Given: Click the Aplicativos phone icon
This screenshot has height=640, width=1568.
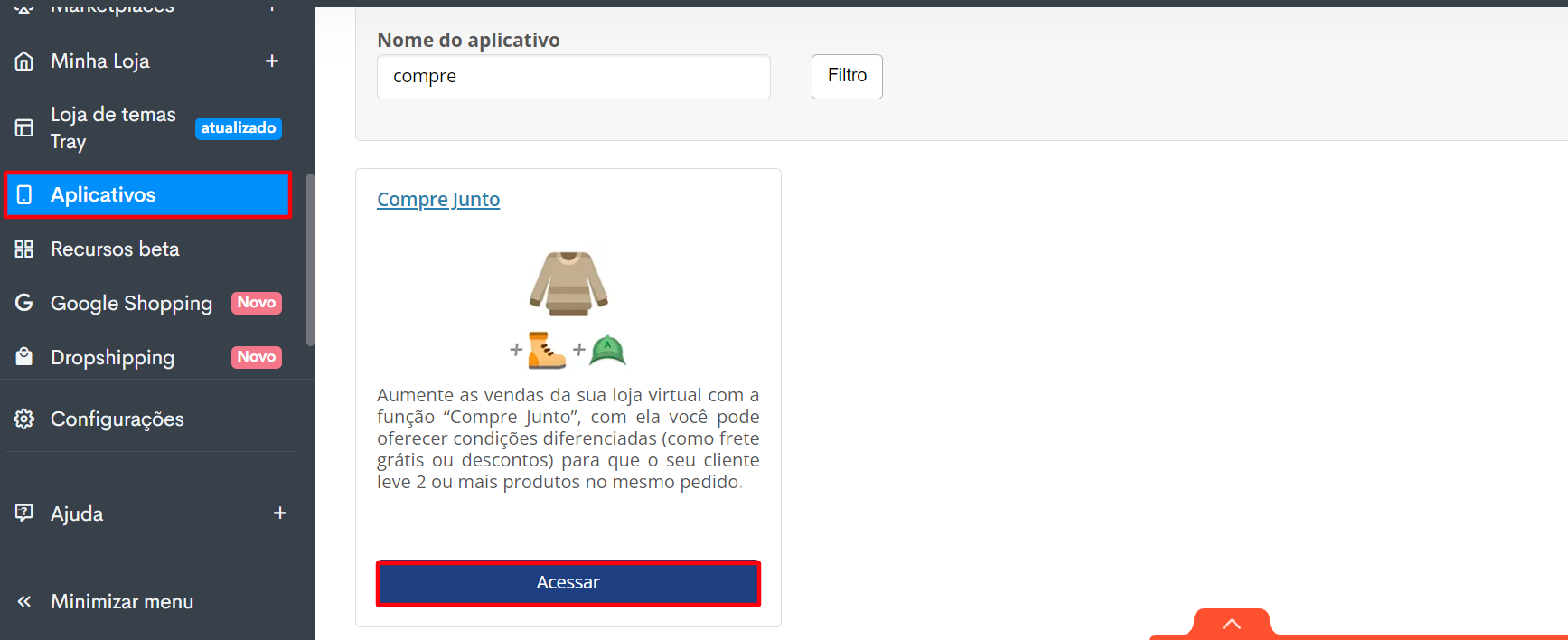Looking at the screenshot, I should pos(24,194).
